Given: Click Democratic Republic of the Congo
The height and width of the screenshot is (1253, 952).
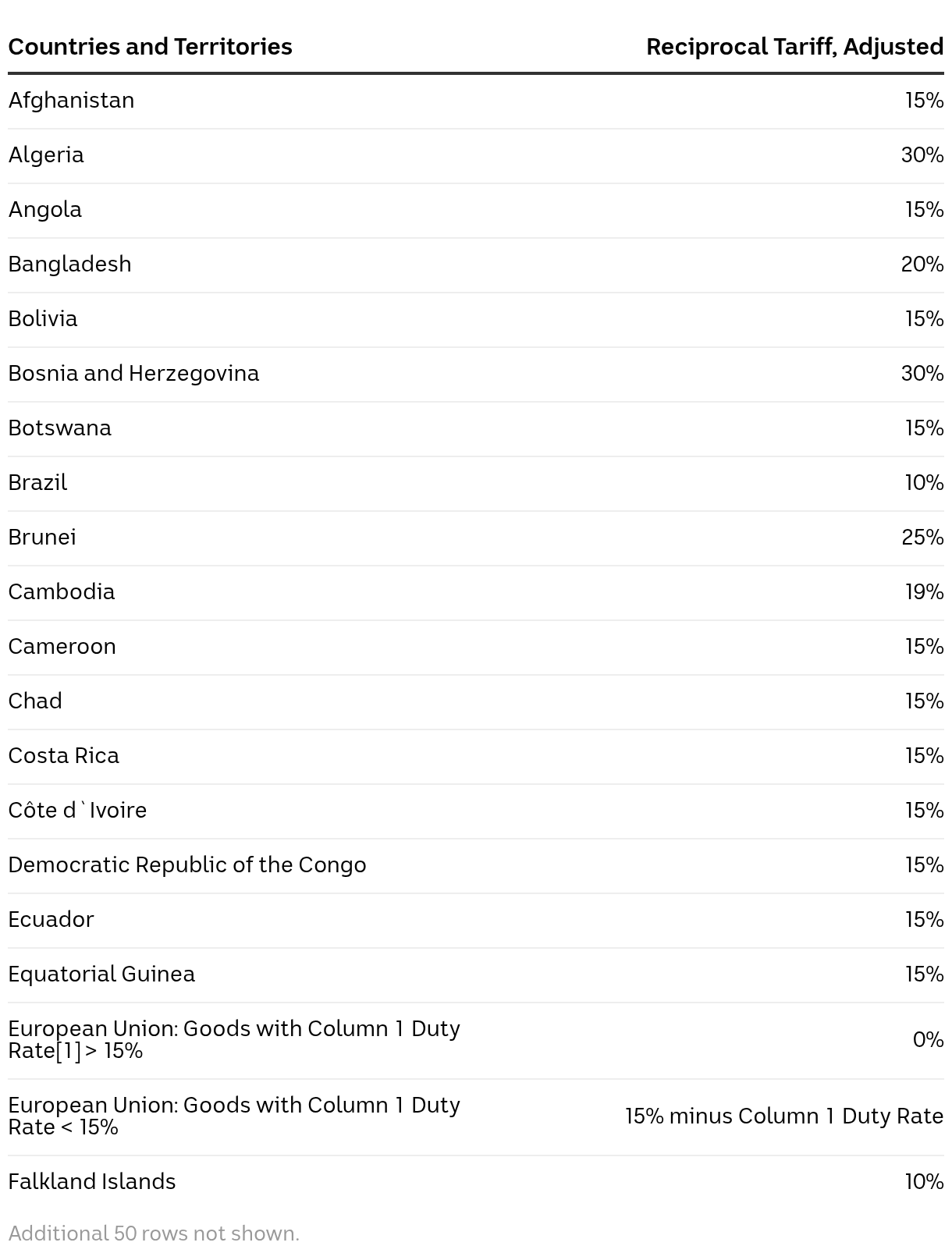Looking at the screenshot, I should 187,865.
